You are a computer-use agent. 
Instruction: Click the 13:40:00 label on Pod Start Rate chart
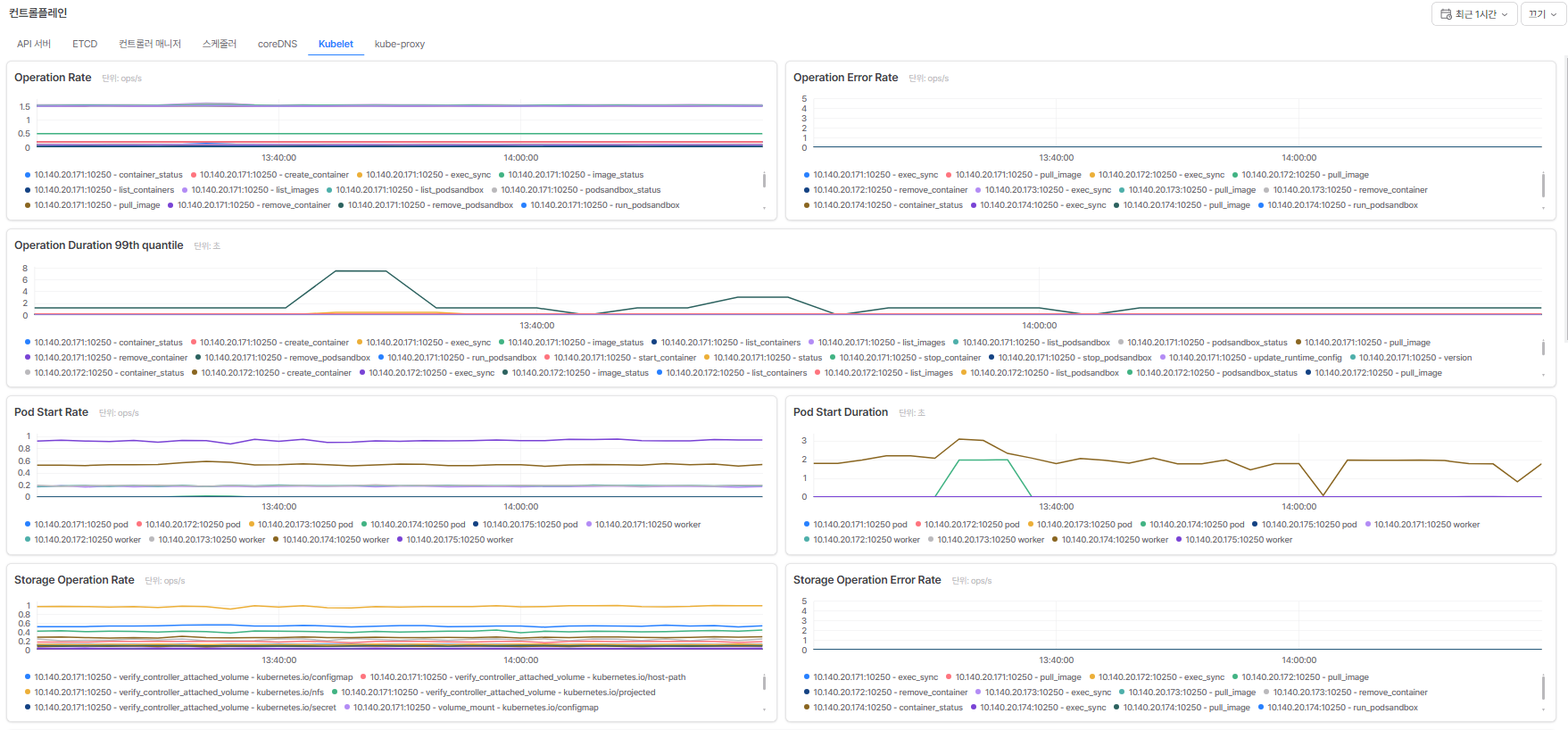(x=279, y=507)
